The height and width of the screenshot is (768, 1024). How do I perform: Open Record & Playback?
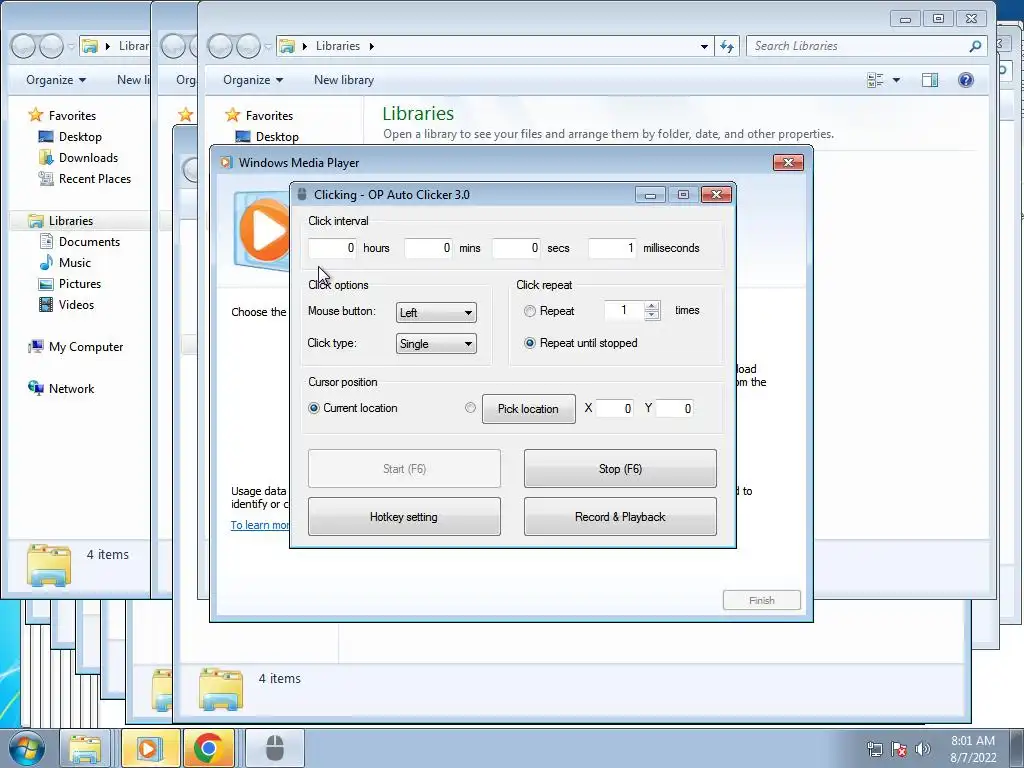[x=620, y=517]
